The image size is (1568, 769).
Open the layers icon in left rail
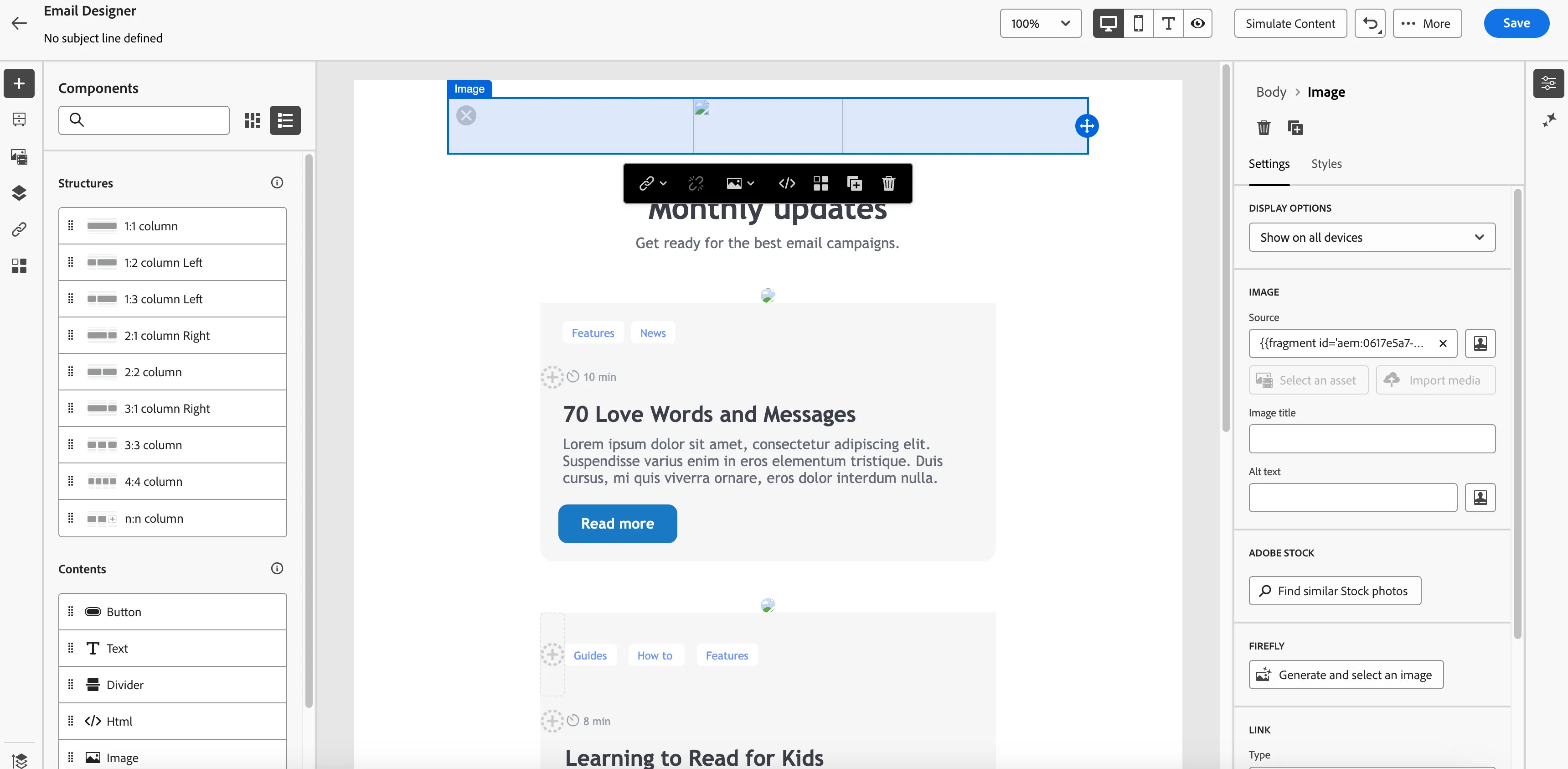coord(19,193)
